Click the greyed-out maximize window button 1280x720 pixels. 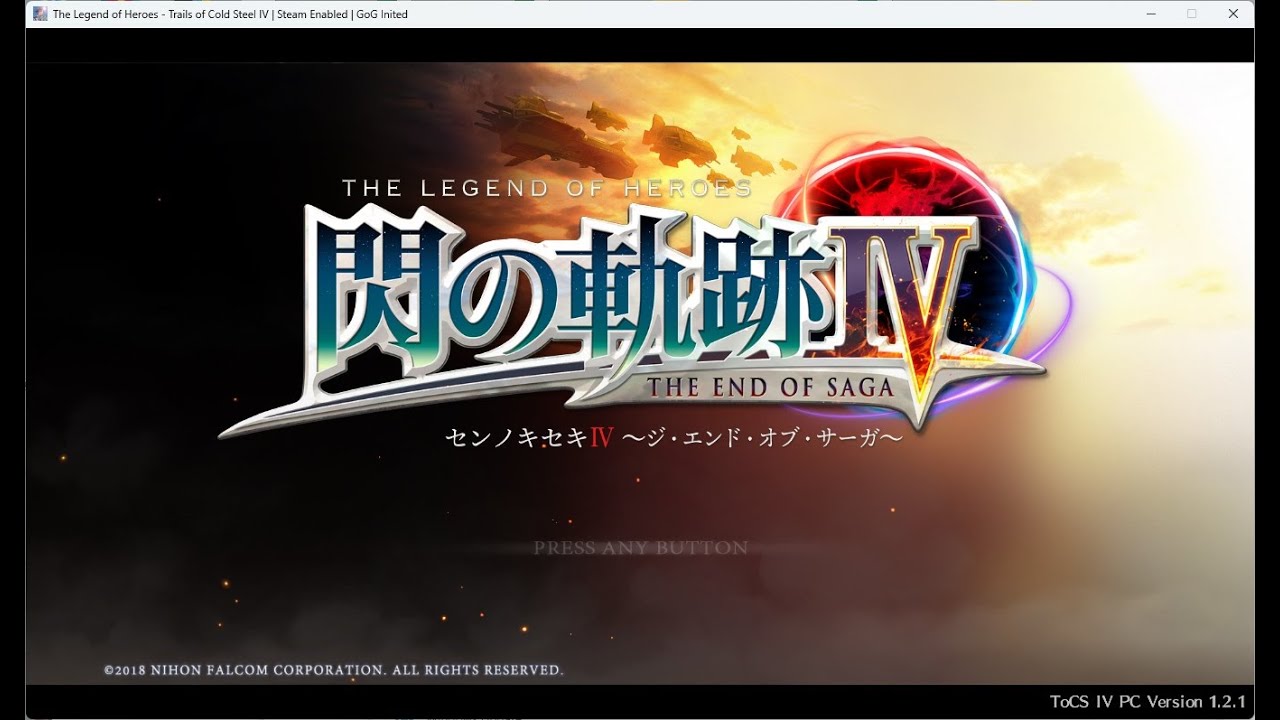(1191, 14)
